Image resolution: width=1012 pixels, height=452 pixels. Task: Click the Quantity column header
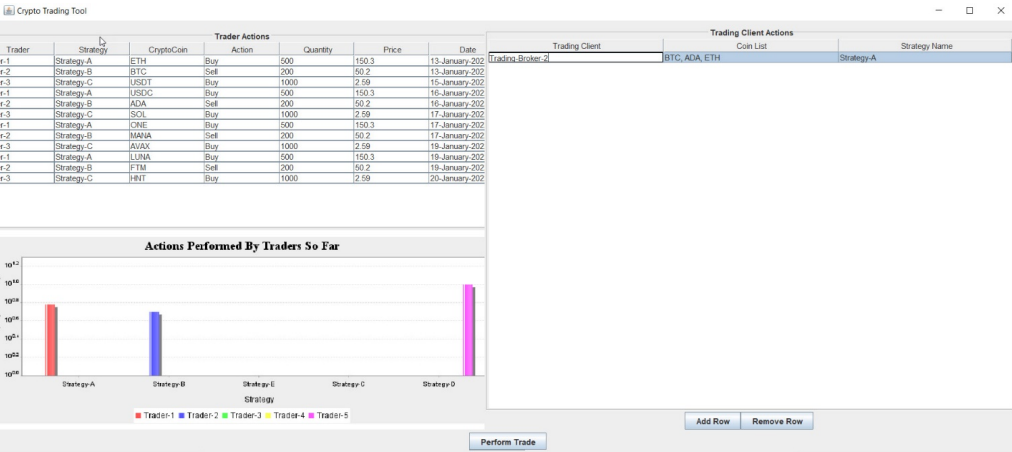tap(316, 49)
